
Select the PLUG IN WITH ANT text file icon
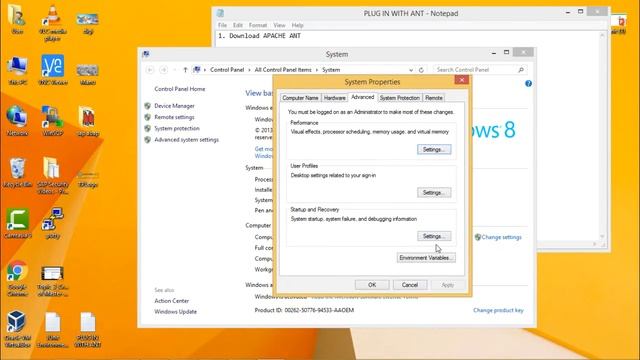[x=88, y=330]
